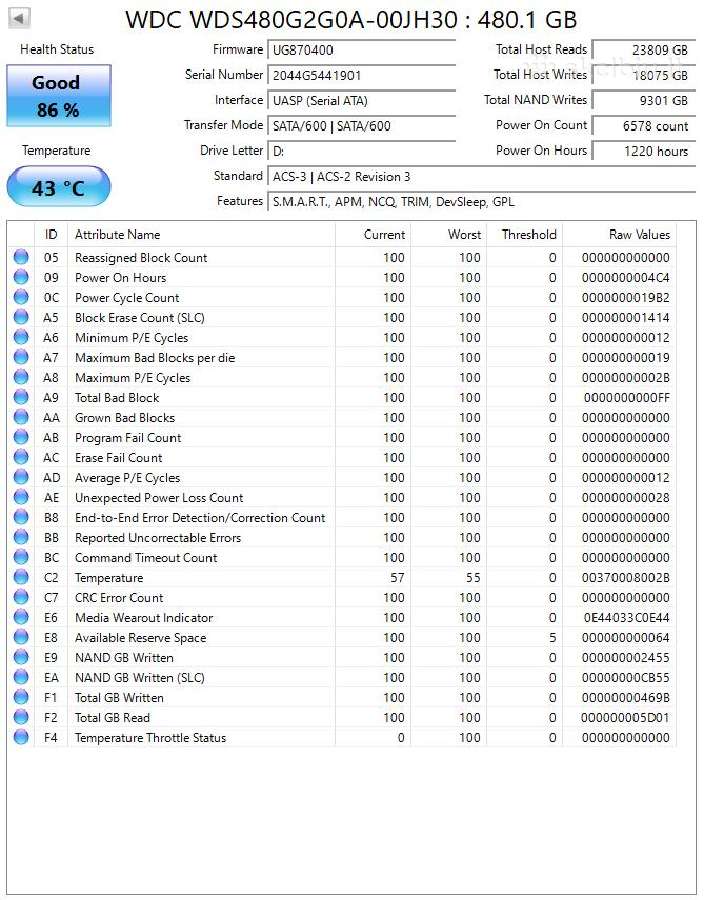Select status icon for Temperature Throttle Status

tap(21, 737)
